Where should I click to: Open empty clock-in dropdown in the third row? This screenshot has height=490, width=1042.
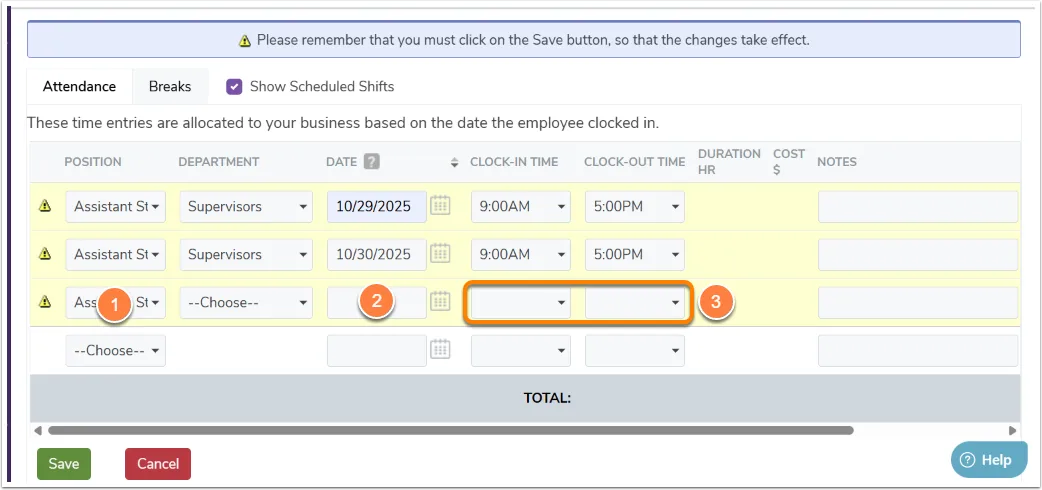click(x=521, y=303)
